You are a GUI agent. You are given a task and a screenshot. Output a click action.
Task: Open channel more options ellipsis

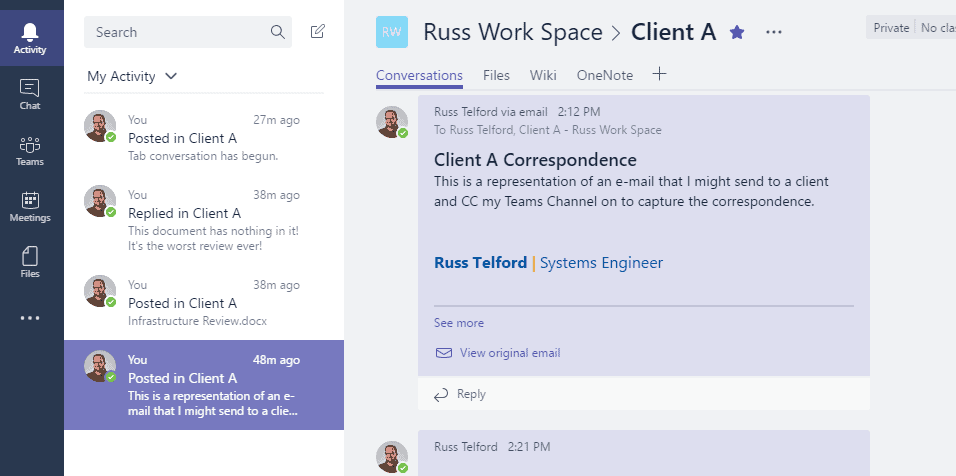coord(774,32)
